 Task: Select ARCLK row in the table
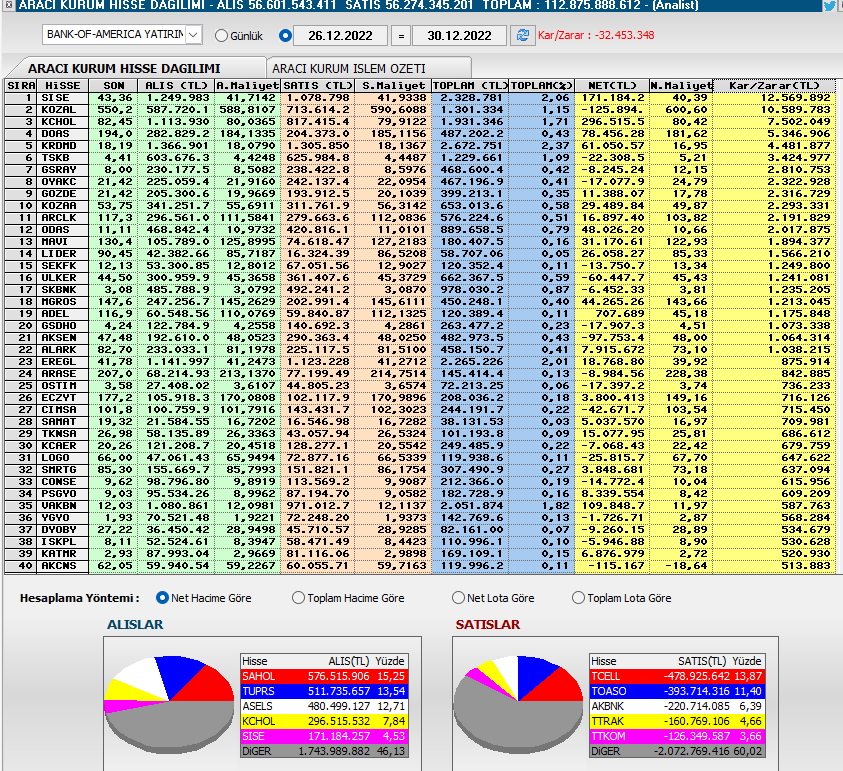tap(420, 218)
